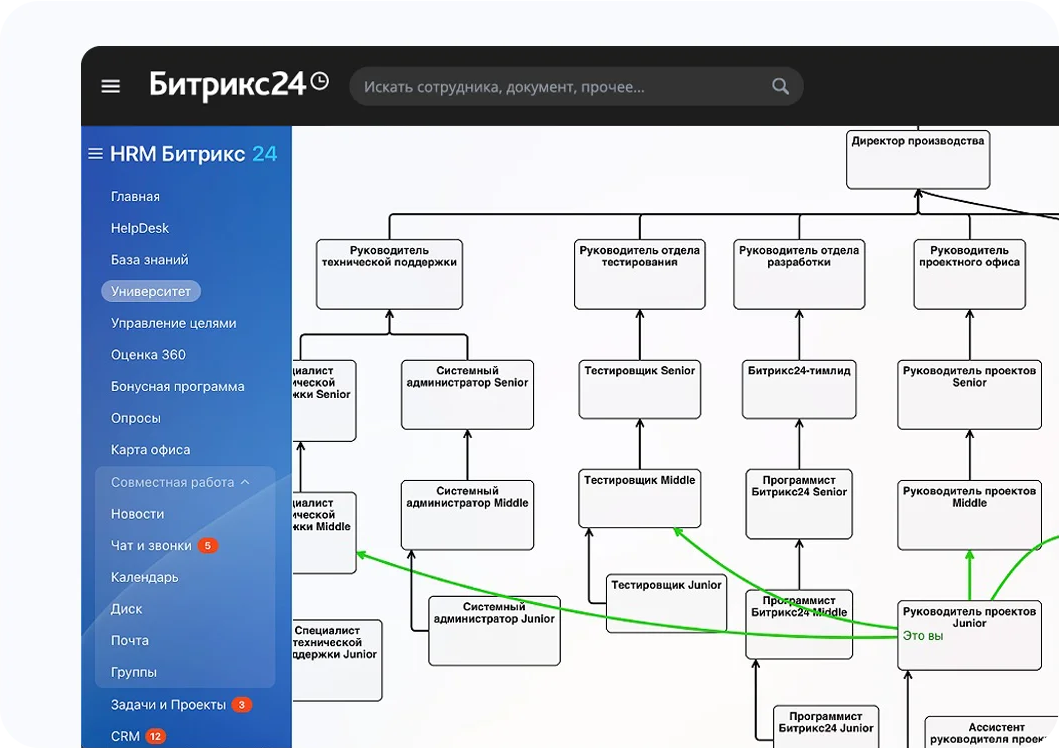Select the Руководитель проектов Junior box

970,635
